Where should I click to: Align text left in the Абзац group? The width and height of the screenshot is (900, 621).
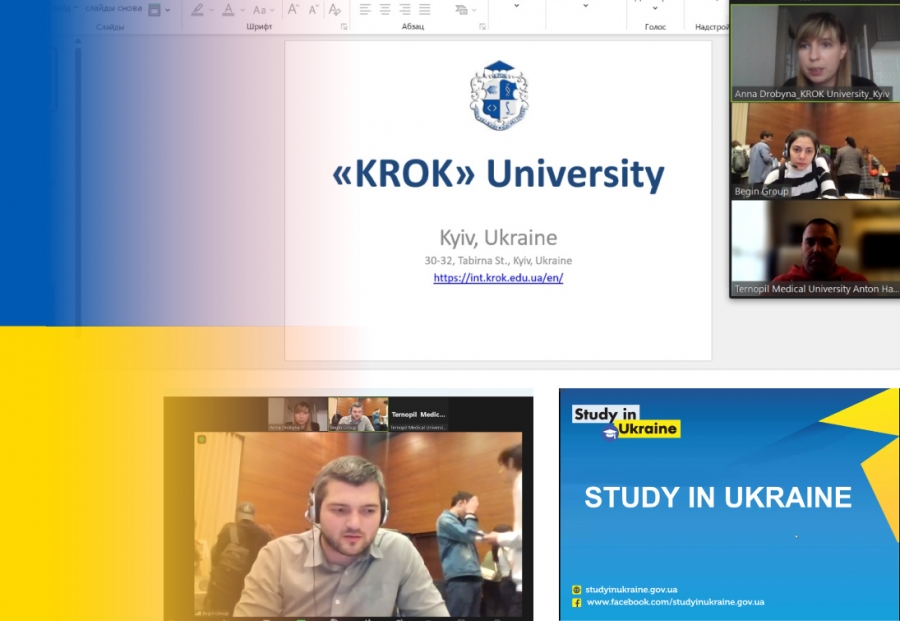pos(365,9)
